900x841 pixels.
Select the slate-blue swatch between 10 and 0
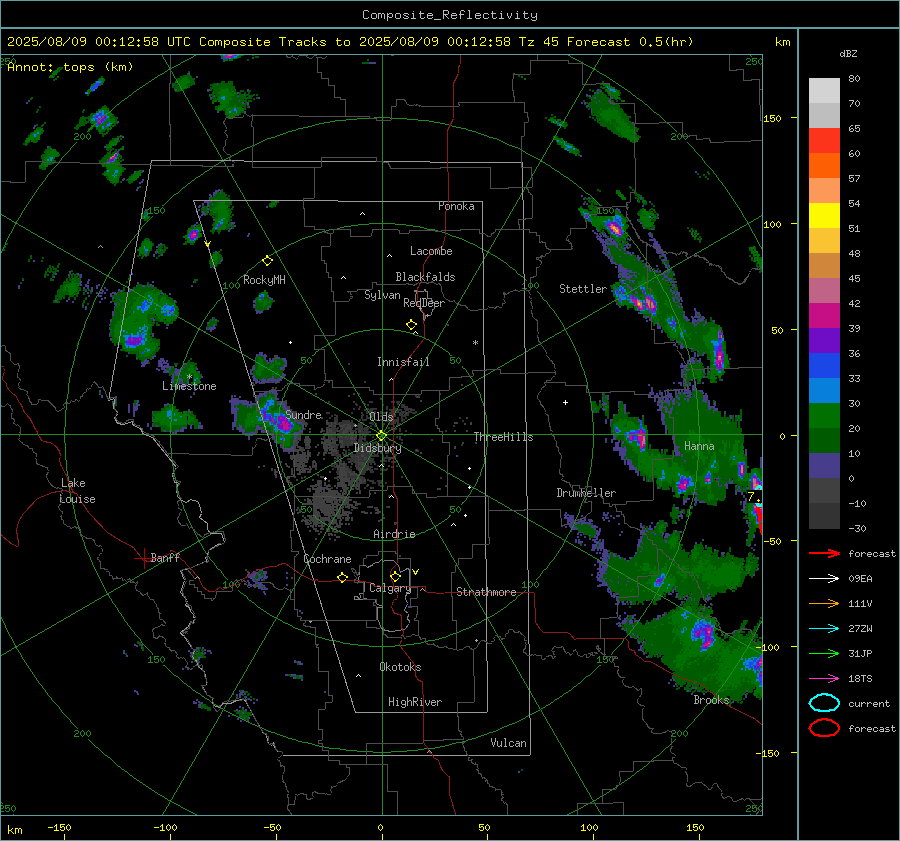[824, 466]
